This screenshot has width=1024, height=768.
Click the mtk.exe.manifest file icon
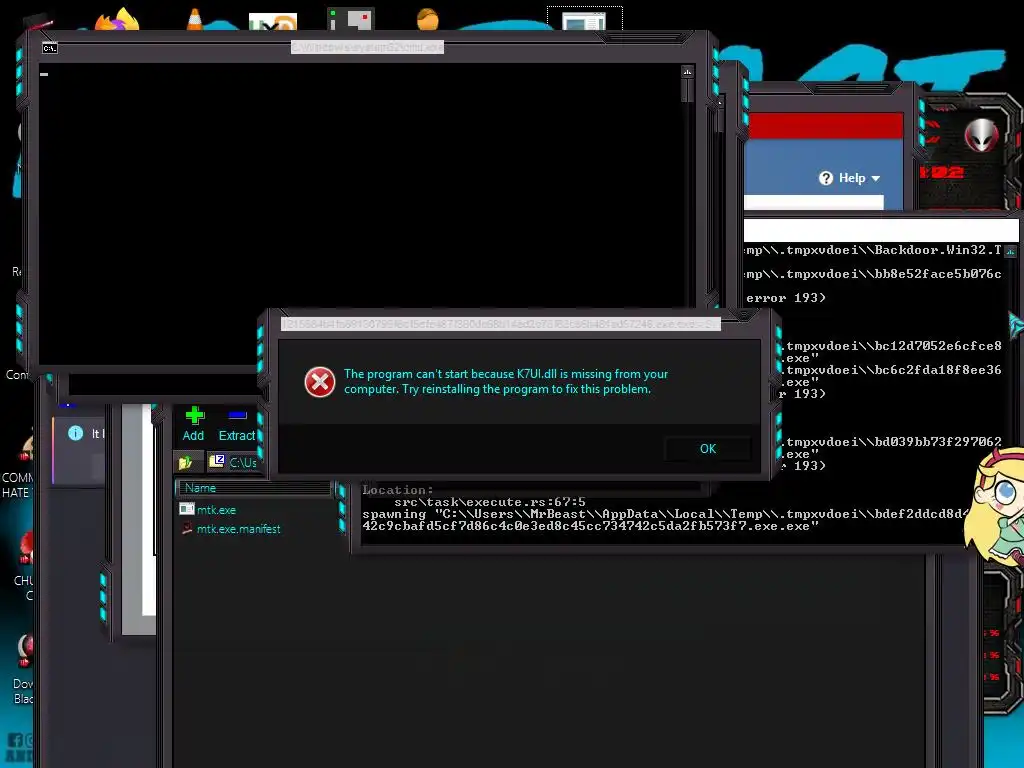tap(187, 528)
